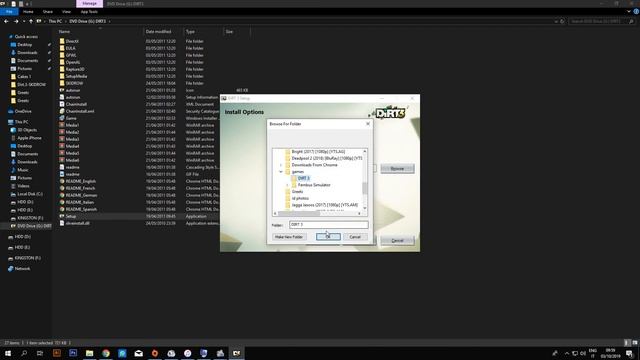
Task: Click the Make New Folder button
Action: pos(289,237)
